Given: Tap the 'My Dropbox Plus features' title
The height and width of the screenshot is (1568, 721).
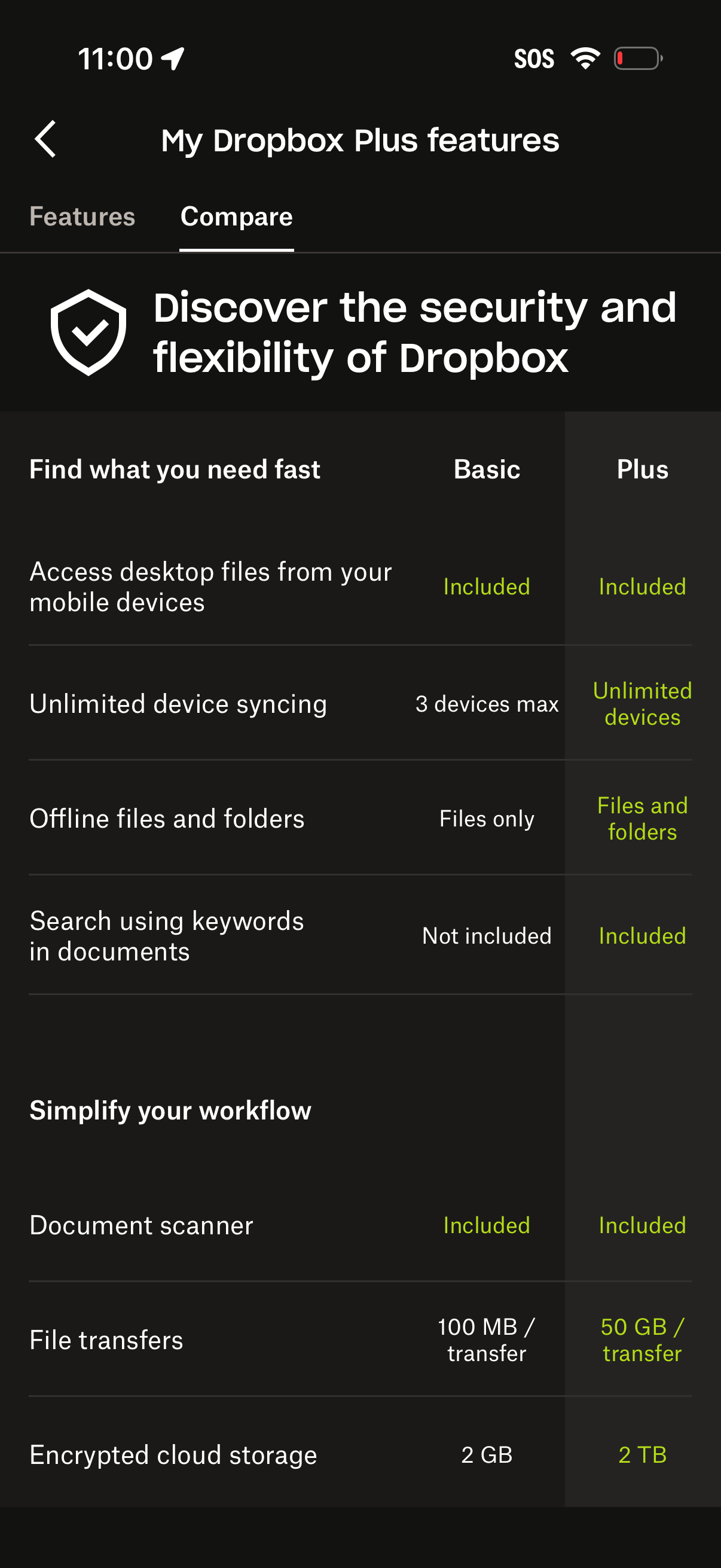Looking at the screenshot, I should point(360,141).
